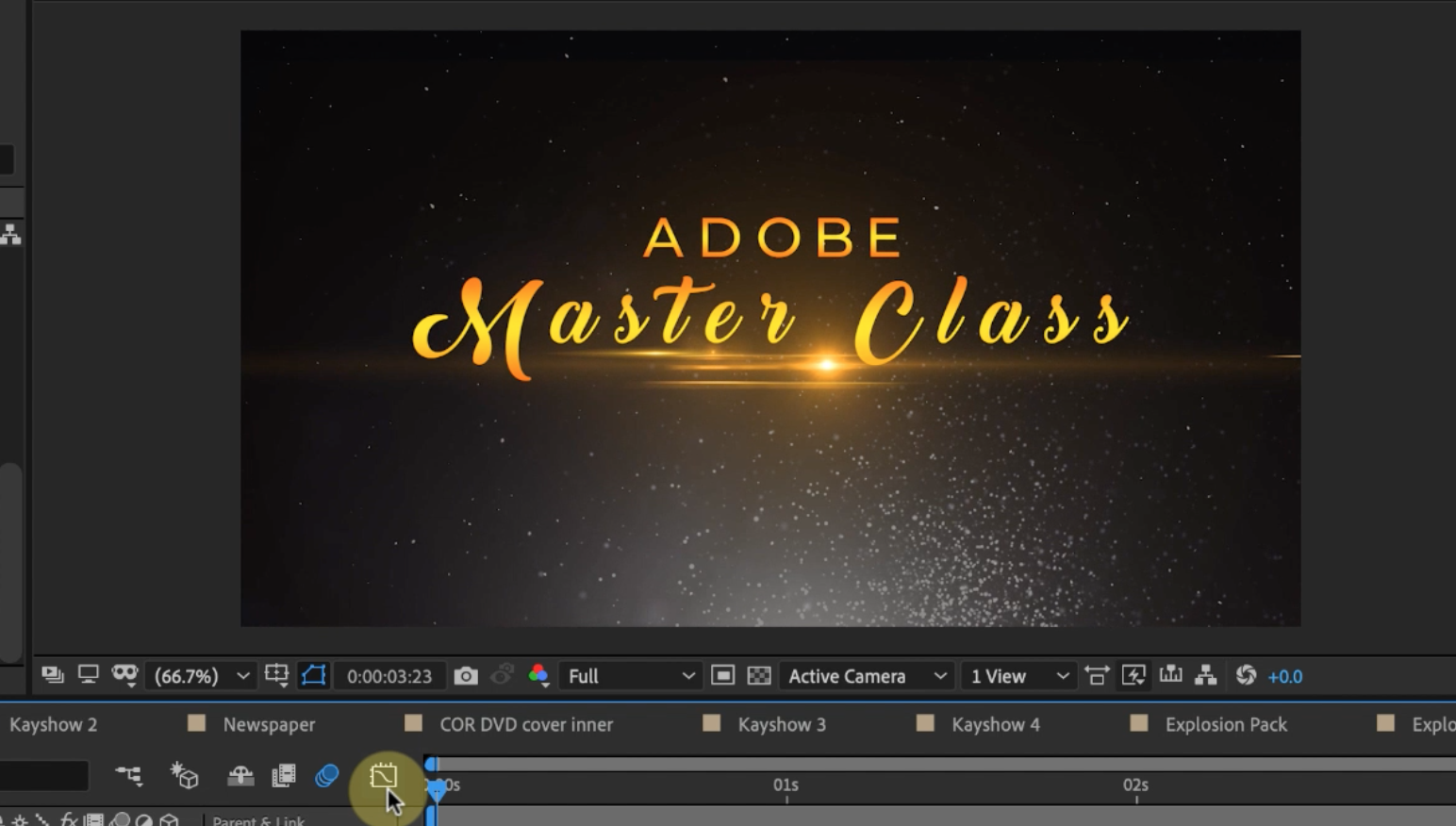Click the time navigator start handle
1456x826 pixels.
tap(431, 764)
